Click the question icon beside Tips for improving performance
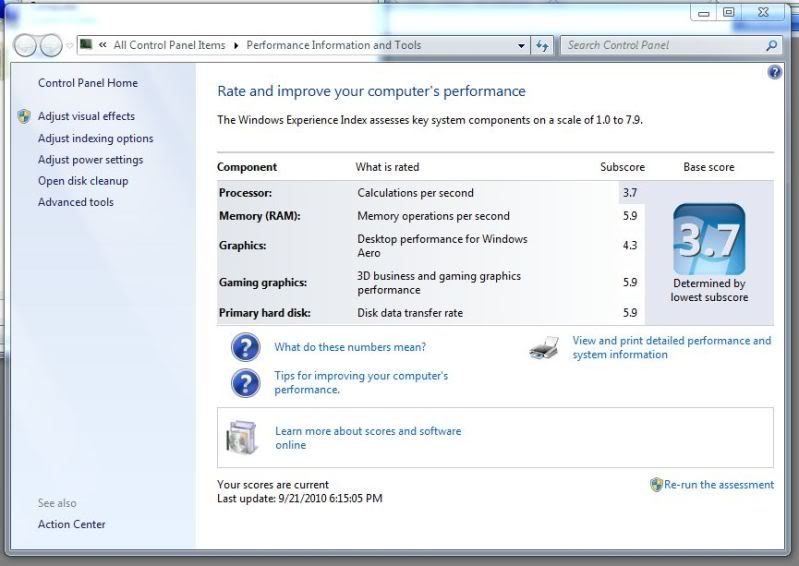This screenshot has width=799, height=566. coord(246,383)
